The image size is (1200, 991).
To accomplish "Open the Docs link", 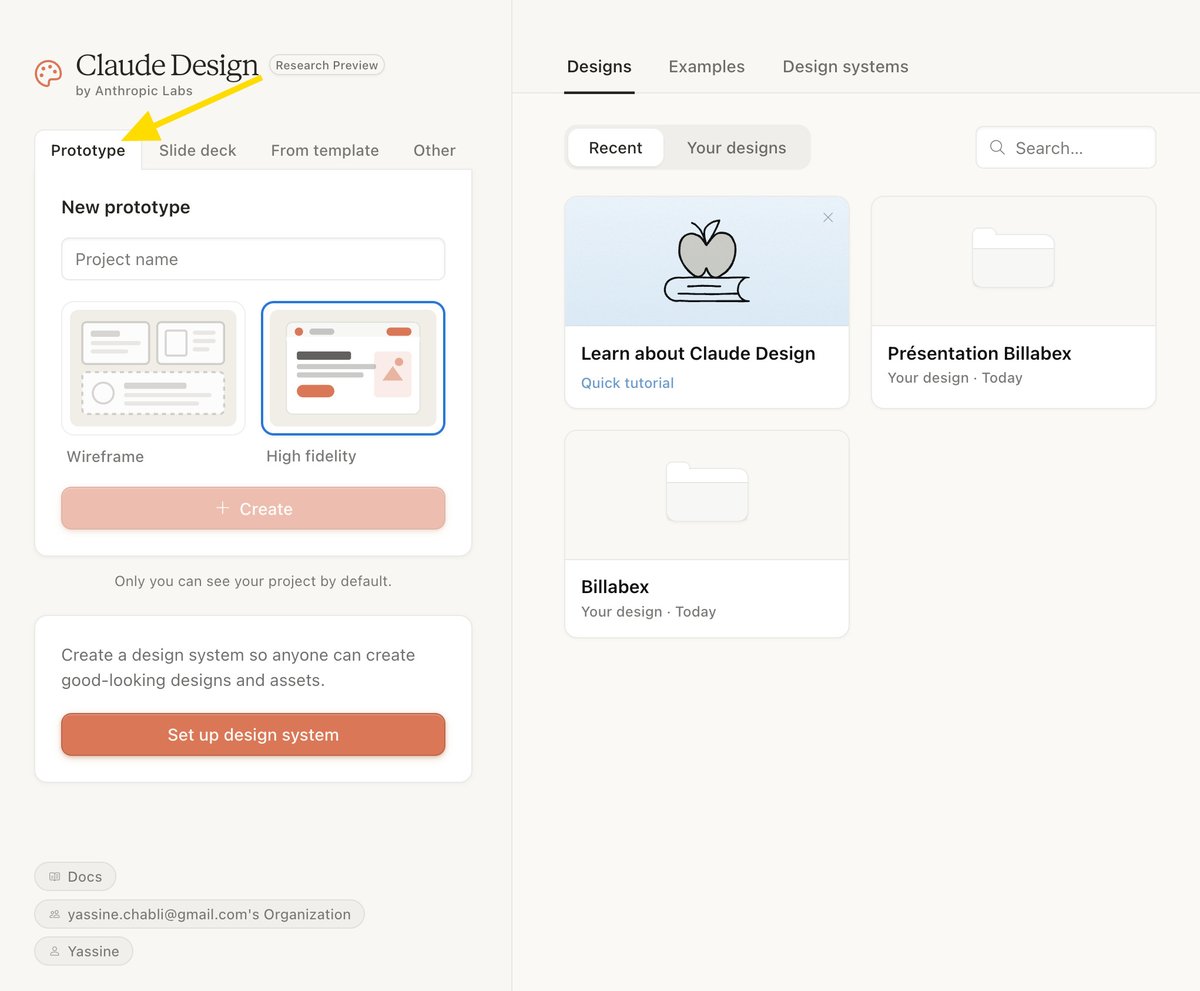I will click(x=75, y=877).
